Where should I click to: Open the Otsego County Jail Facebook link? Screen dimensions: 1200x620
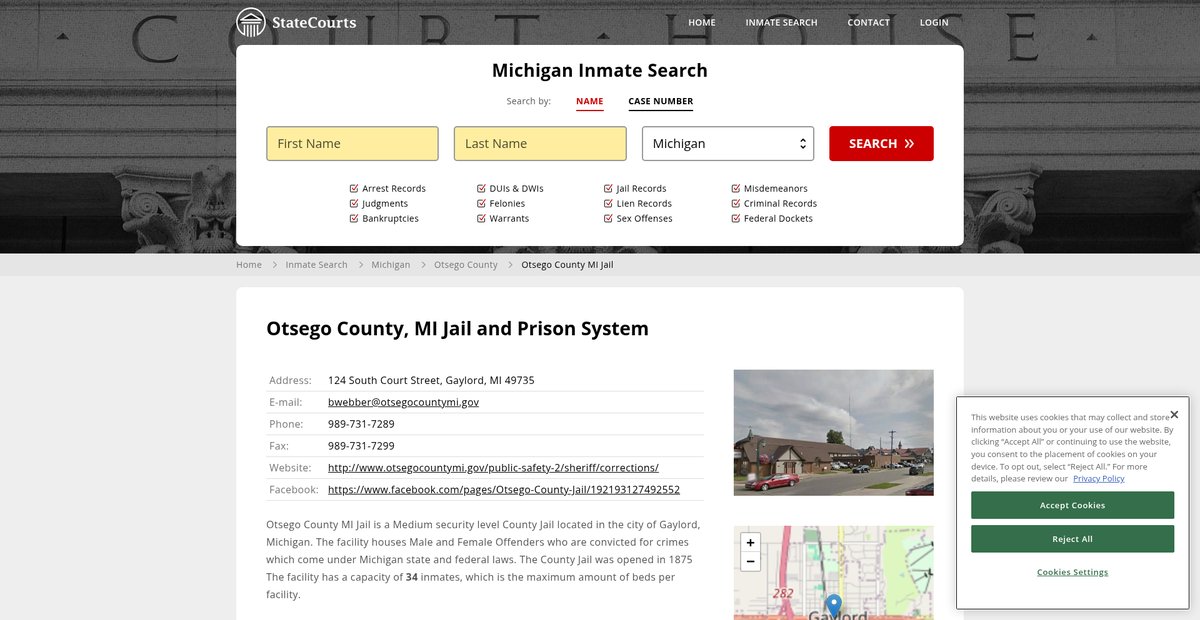(x=504, y=490)
